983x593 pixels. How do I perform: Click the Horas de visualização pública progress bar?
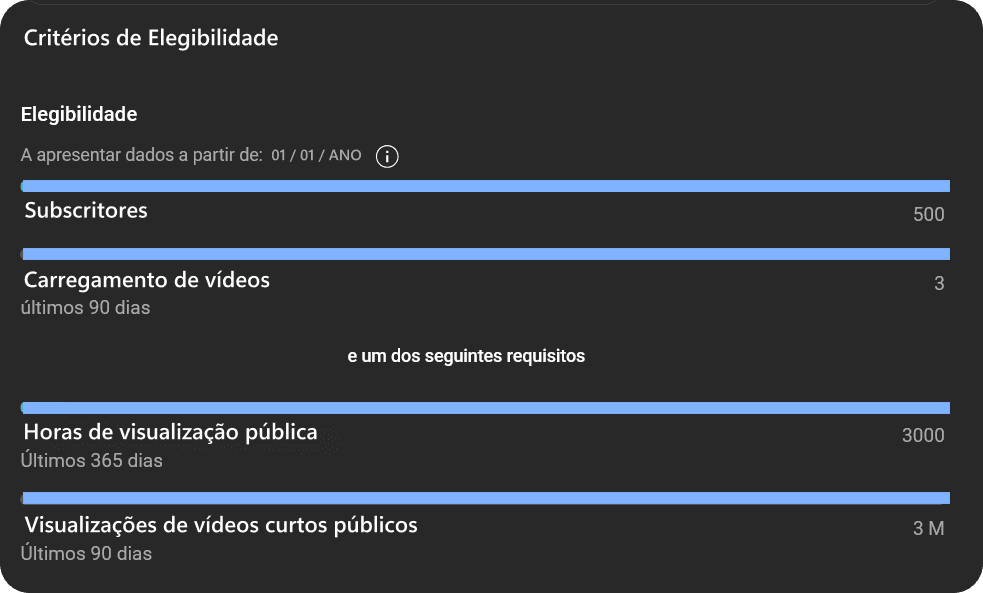point(486,408)
